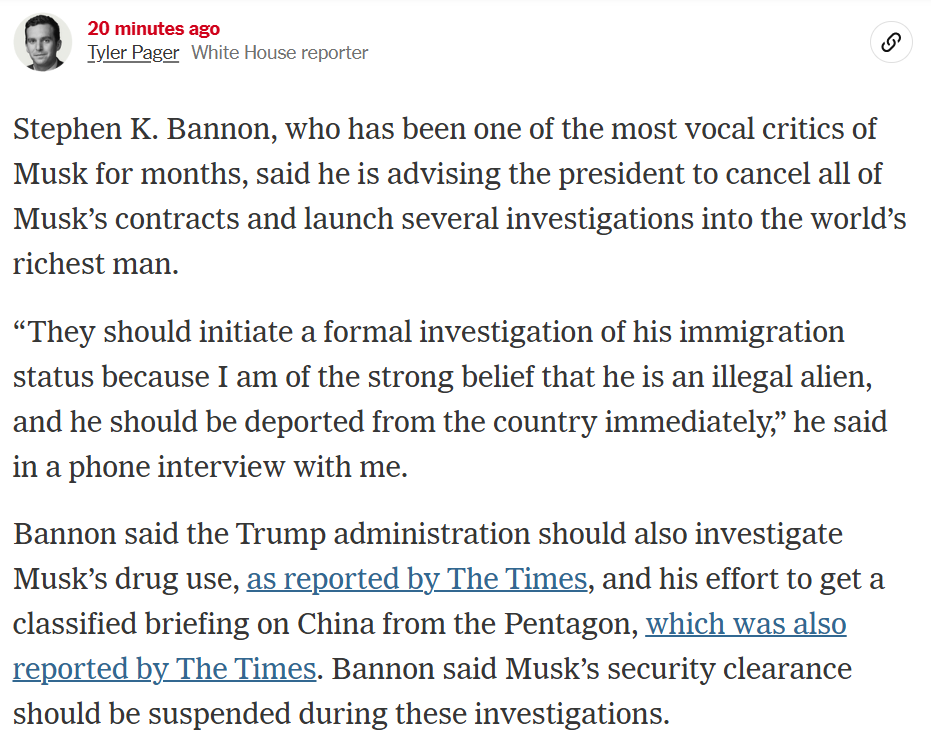Screen dimensions: 931x742
Task: Click the words 'classified briefing on China'
Action: 193,624
